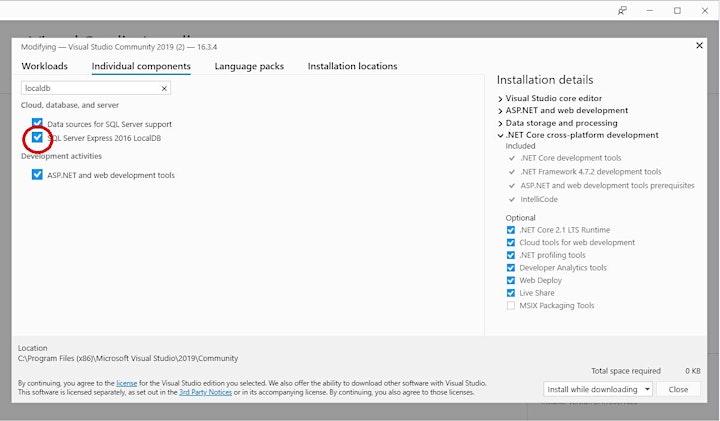This screenshot has width=720, height=421.
Task: Click the Development activities heading
Action: pos(62,156)
